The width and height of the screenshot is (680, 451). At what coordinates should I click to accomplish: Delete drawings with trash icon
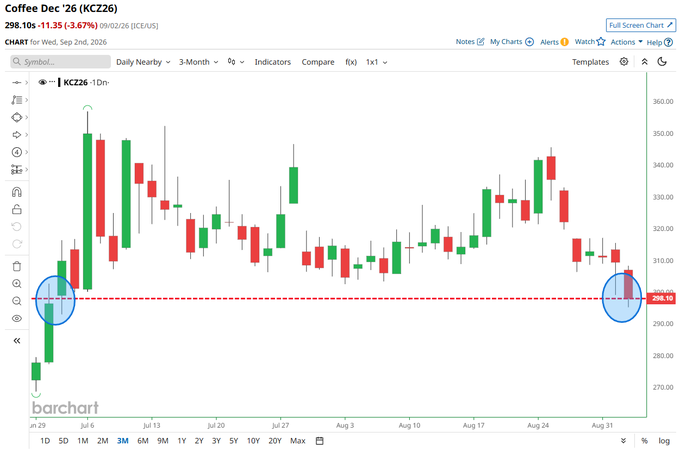pyautogui.click(x=16, y=266)
